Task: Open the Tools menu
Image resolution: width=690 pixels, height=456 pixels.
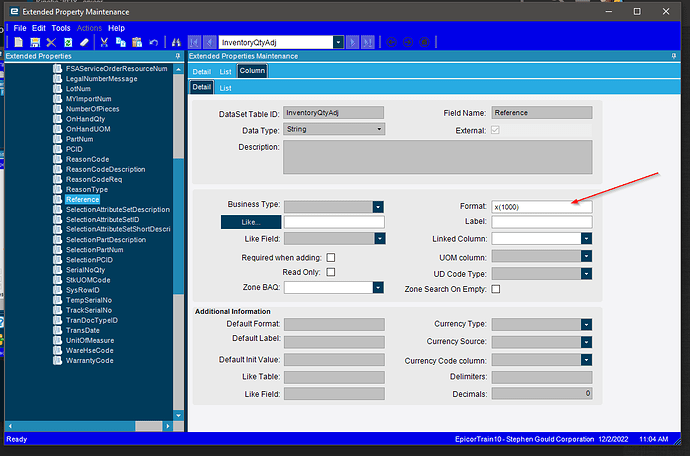Action: (61, 28)
